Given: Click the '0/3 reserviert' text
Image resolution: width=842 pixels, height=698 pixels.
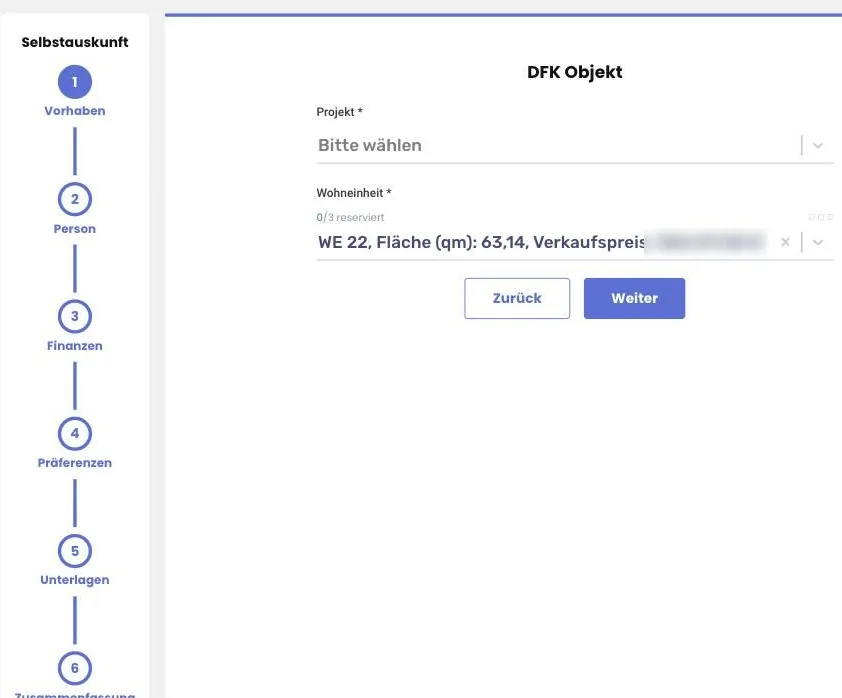Looking at the screenshot, I should point(350,217).
